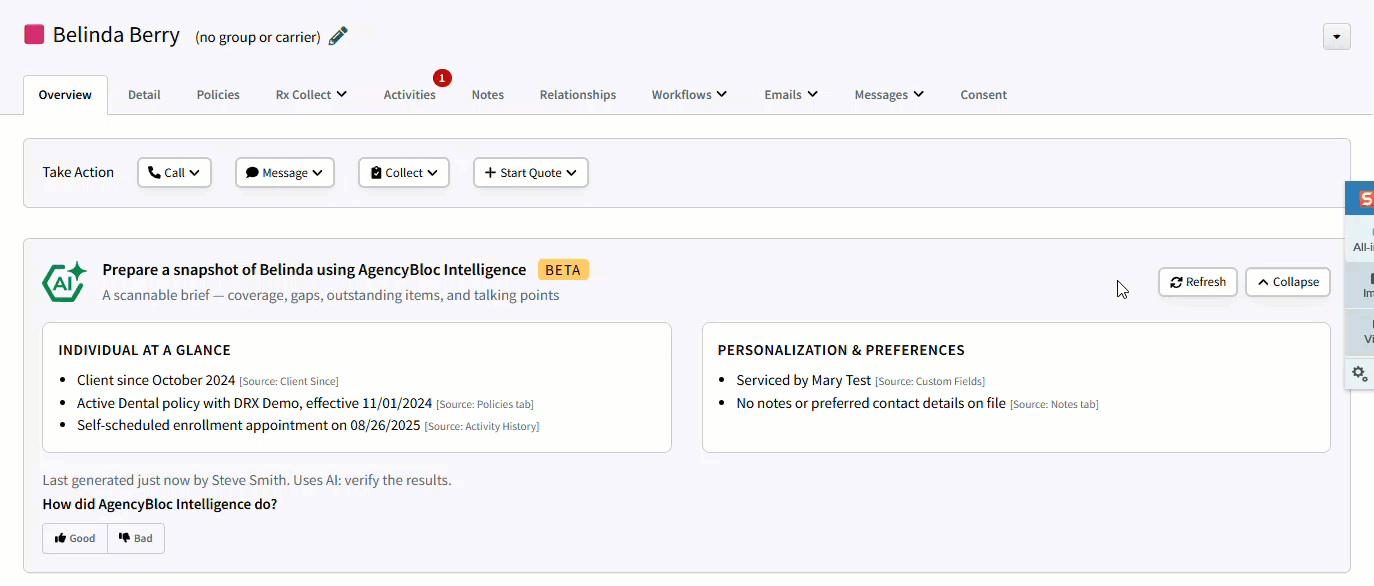The image size is (1374, 586).
Task: Click the BETA badge
Action: tap(564, 270)
